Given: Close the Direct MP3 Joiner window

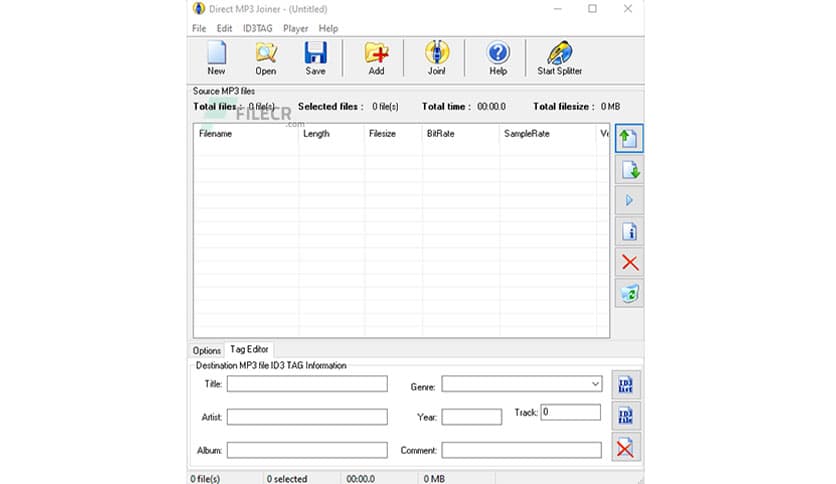Looking at the screenshot, I should click(628, 9).
